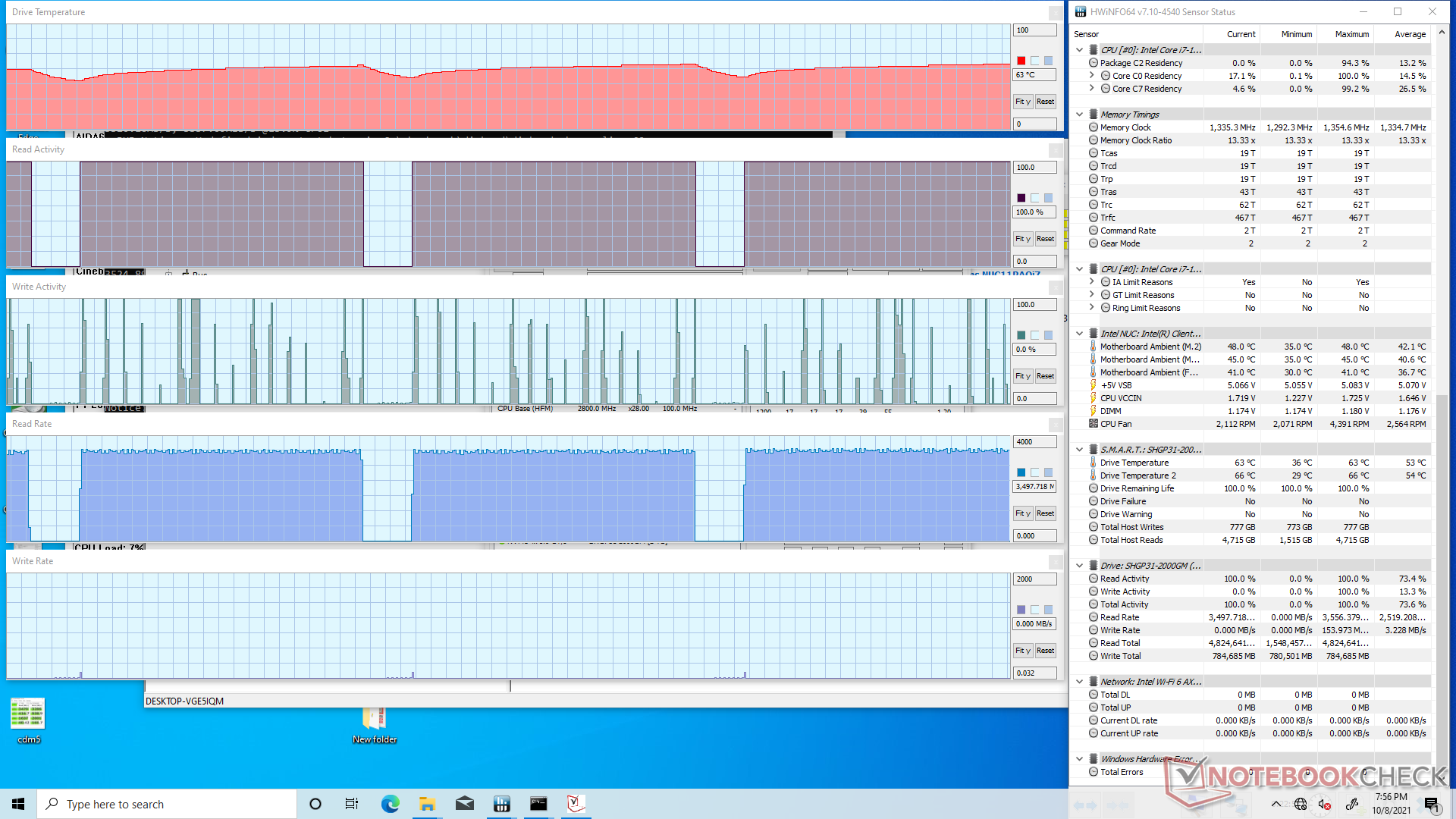Expand GT Limit Reasons row
The height and width of the screenshot is (819, 1456).
click(1091, 295)
